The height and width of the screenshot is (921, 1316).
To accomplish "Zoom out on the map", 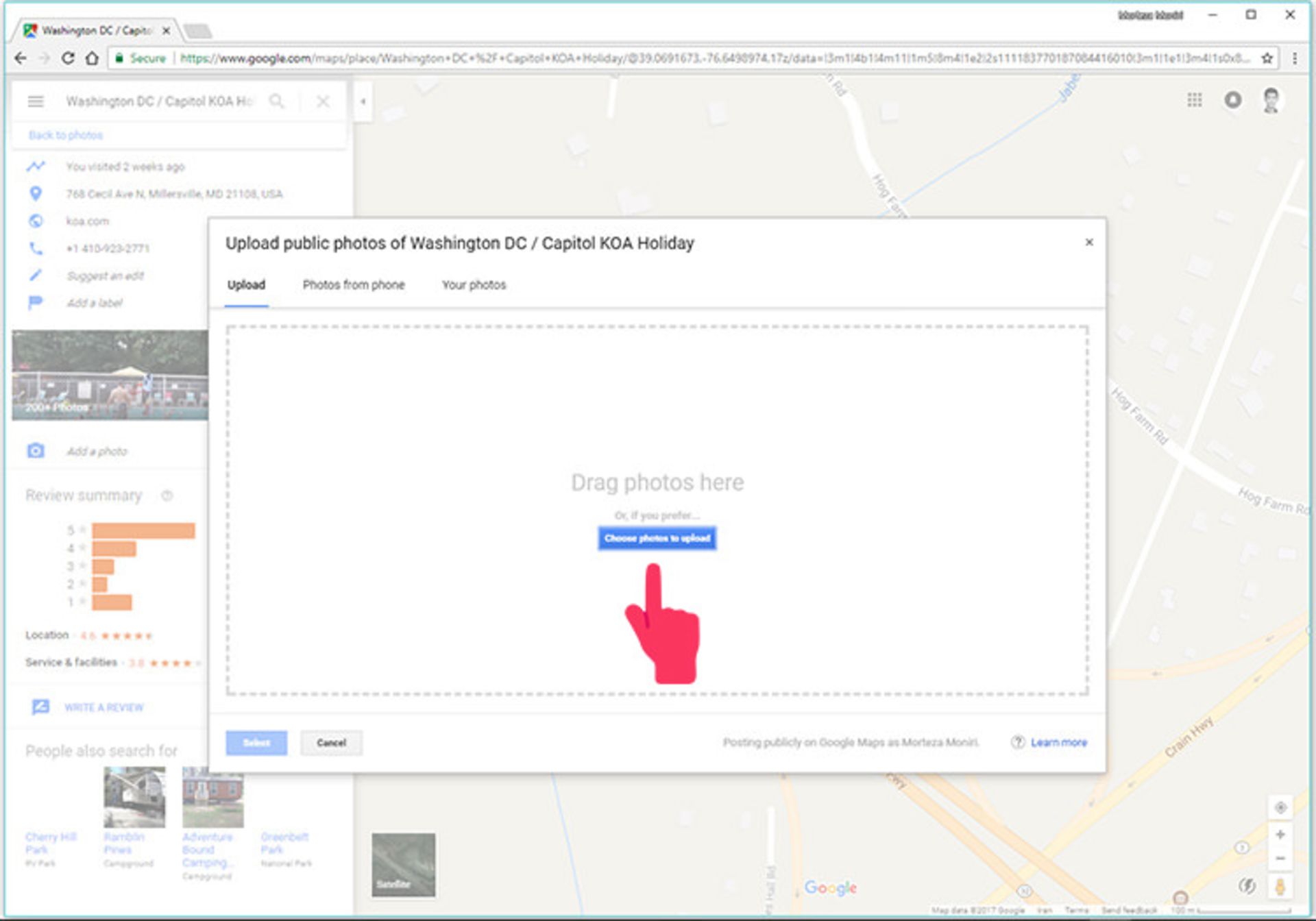I will point(1280,858).
